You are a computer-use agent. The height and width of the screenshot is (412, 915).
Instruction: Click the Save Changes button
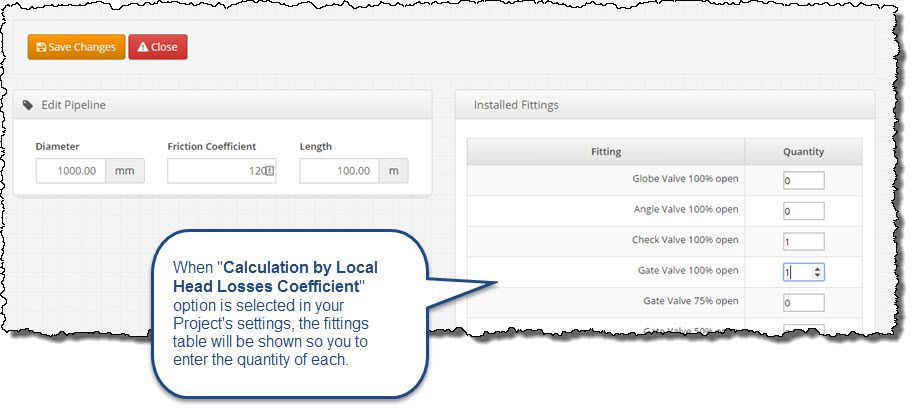75,47
